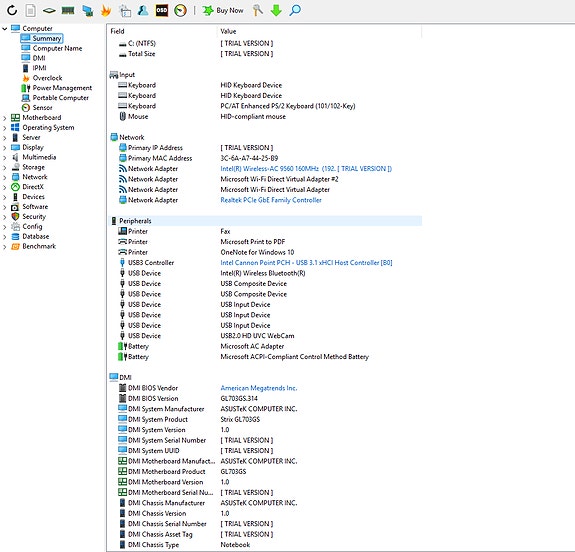The height and width of the screenshot is (552, 575).
Task: Collapse the Computer tree node
Action: tap(4, 28)
